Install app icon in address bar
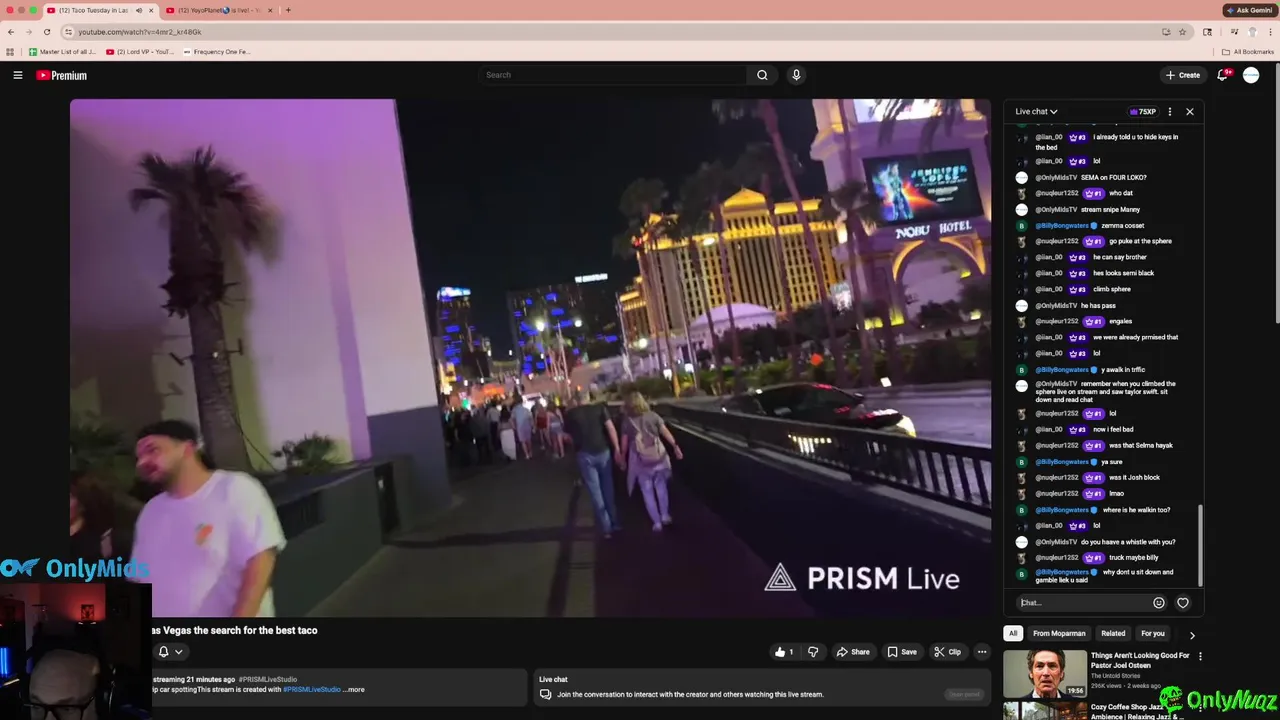This screenshot has height=720, width=1280. click(x=1166, y=32)
